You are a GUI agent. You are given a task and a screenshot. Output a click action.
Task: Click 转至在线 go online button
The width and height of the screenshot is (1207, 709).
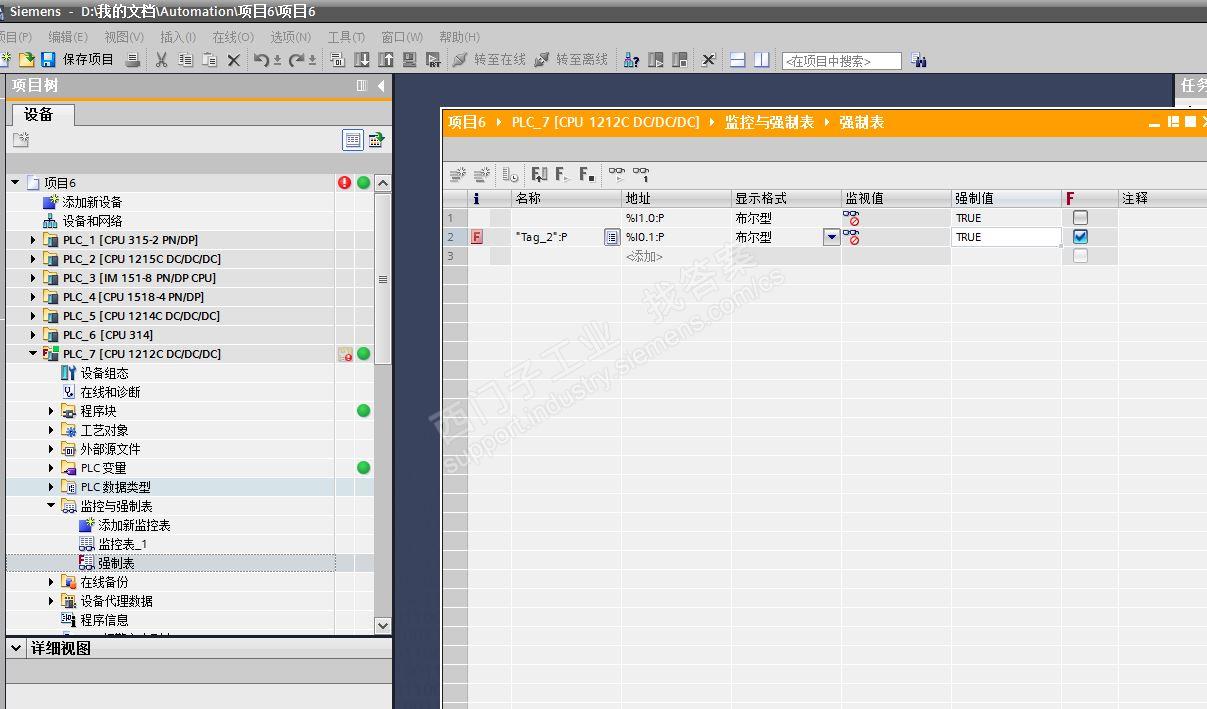tap(489, 60)
